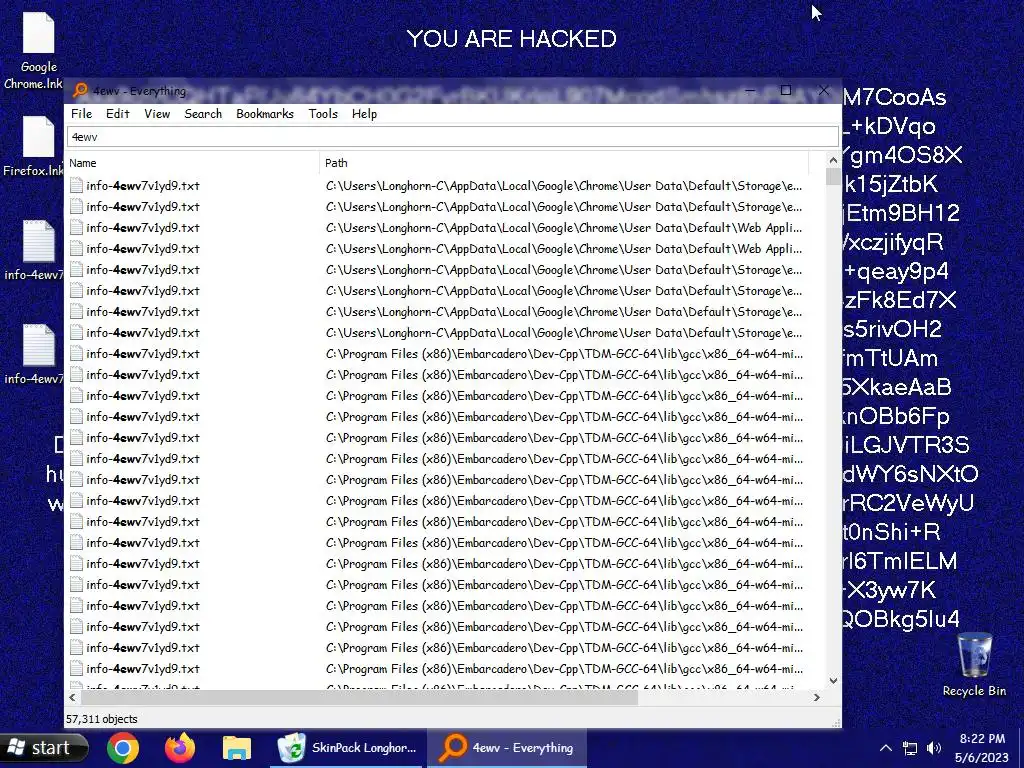Click the file icon of the last fully visible row
The image size is (1024, 768).
click(x=76, y=668)
